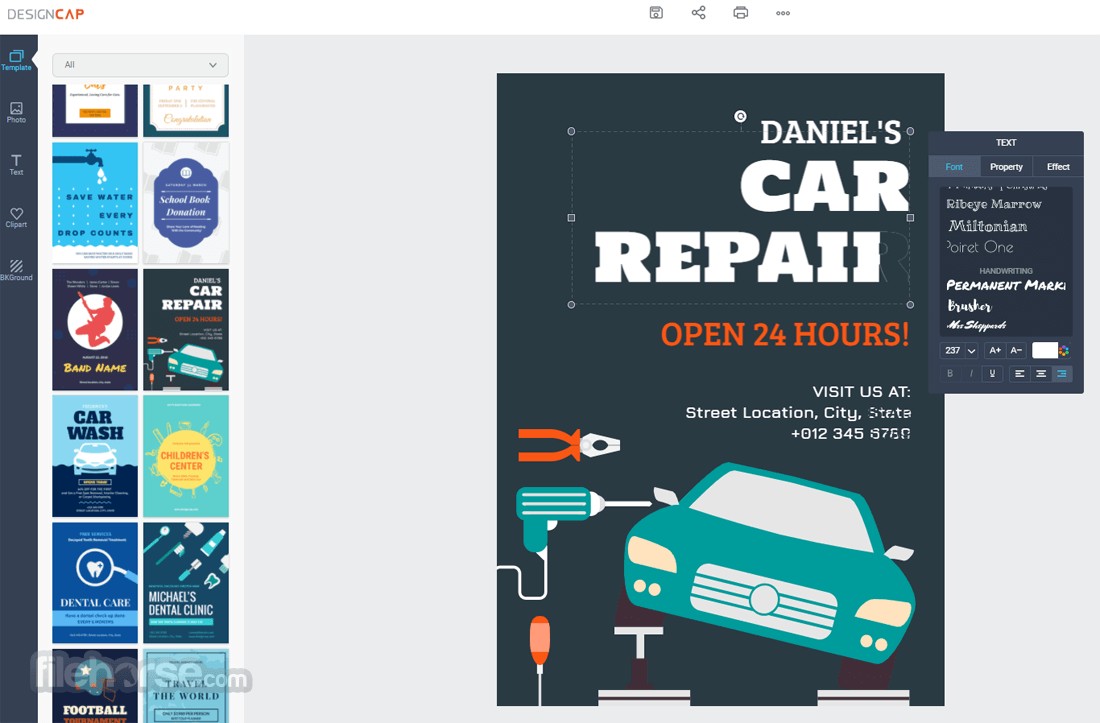Choose the Permanent Marker font
Viewport: 1100px width, 723px height.
pyautogui.click(x=1006, y=285)
